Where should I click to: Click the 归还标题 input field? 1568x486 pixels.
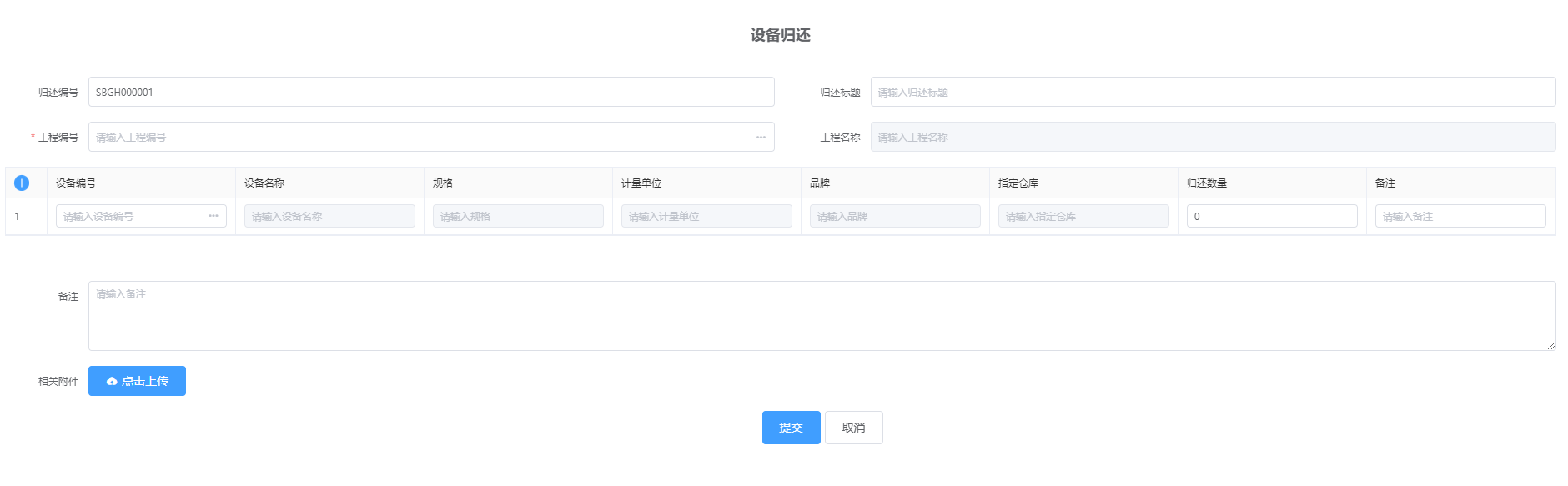click(1213, 92)
